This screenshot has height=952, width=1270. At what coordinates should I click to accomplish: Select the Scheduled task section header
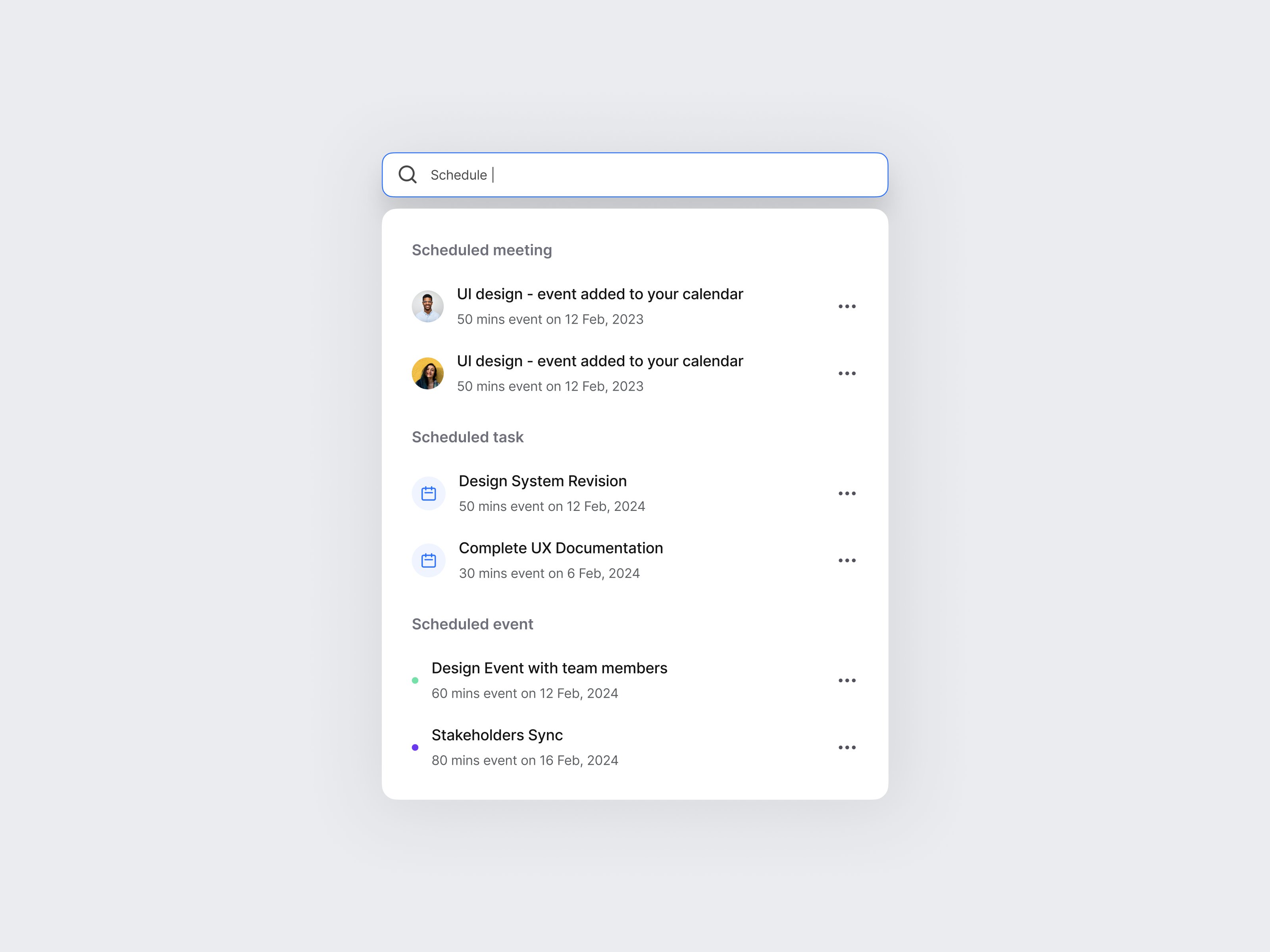468,437
